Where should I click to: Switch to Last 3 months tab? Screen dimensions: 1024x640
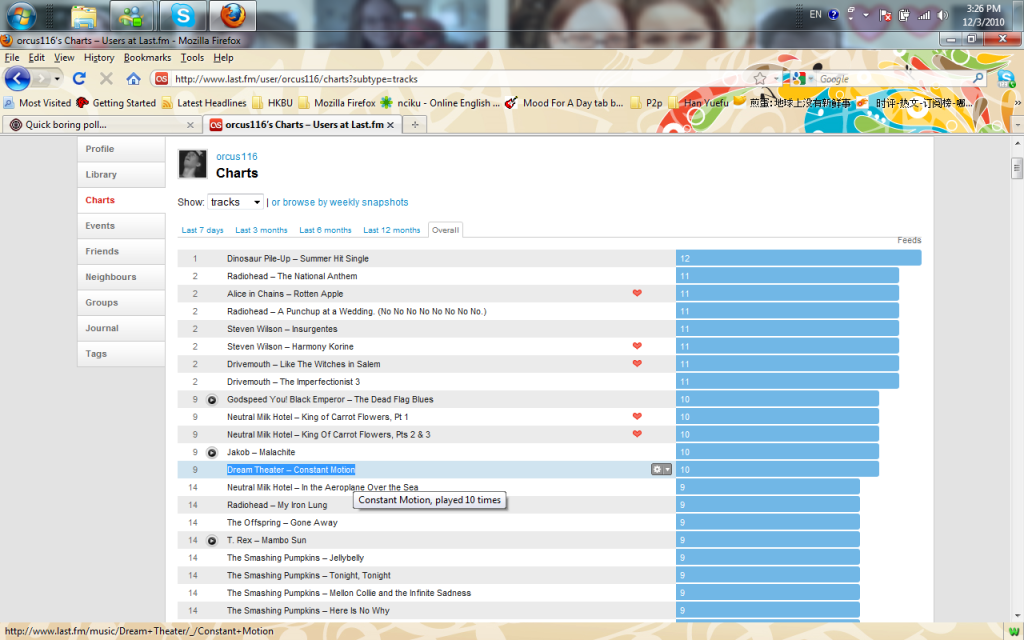point(261,230)
